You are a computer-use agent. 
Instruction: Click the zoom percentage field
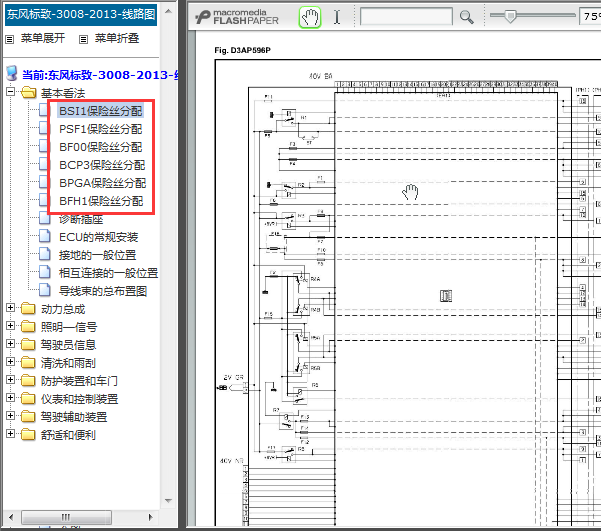click(590, 16)
